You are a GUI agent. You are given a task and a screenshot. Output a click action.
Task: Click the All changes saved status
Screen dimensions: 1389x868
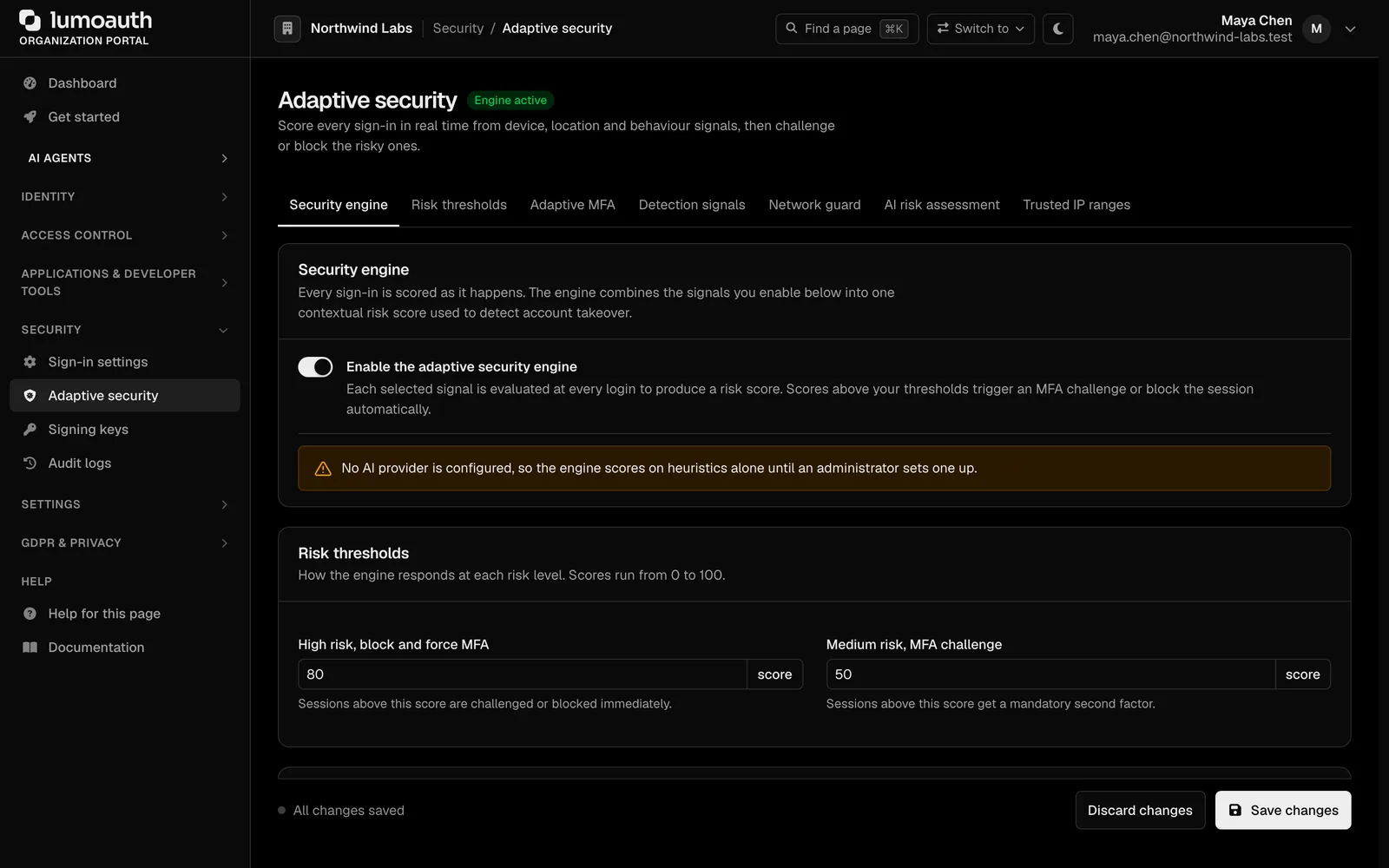point(341,811)
